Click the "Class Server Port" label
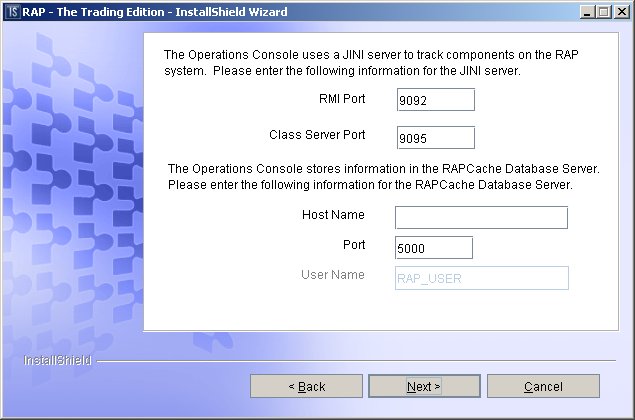 pyautogui.click(x=317, y=134)
